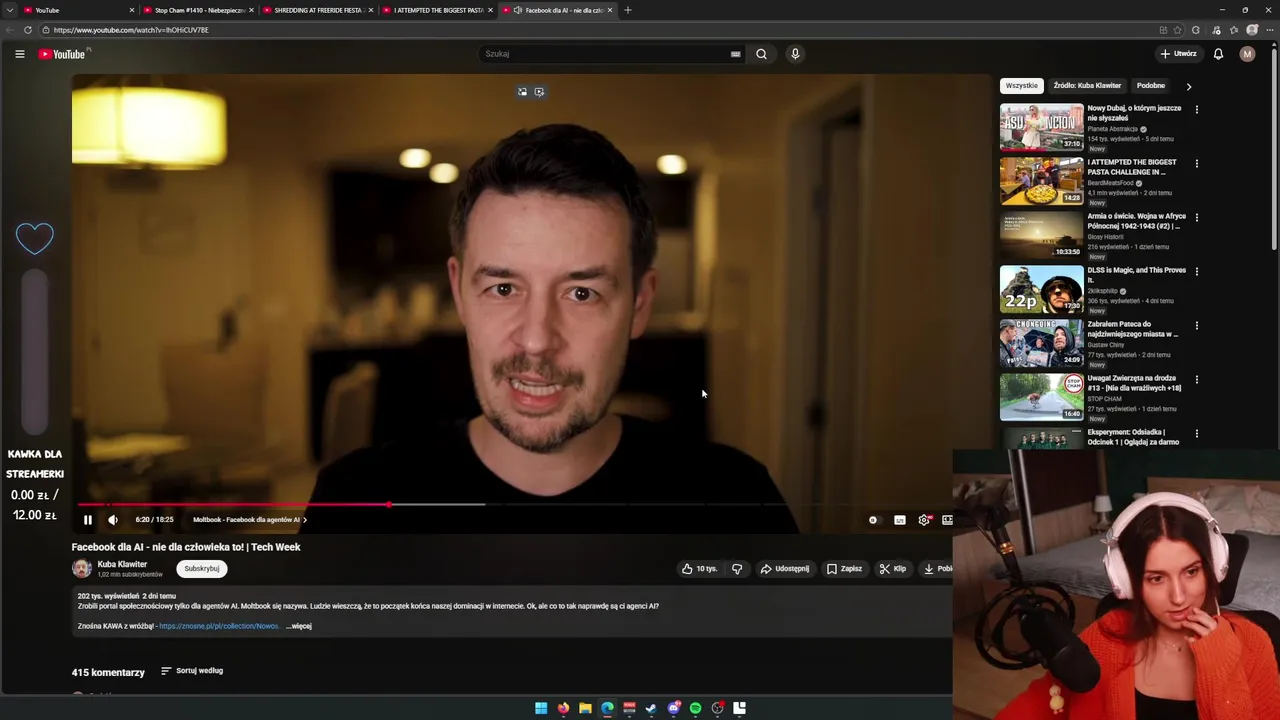Toggle subtitles in the player

(x=900, y=520)
